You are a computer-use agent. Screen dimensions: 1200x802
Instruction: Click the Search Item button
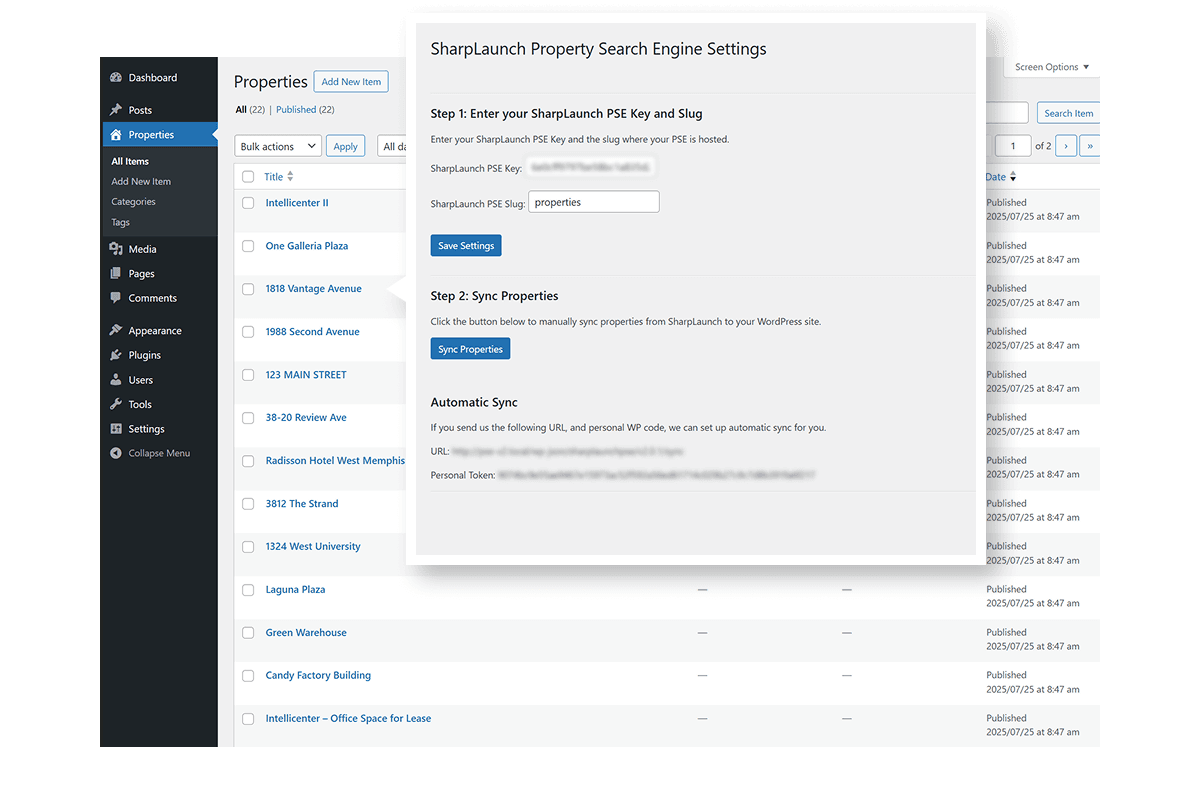click(1068, 113)
